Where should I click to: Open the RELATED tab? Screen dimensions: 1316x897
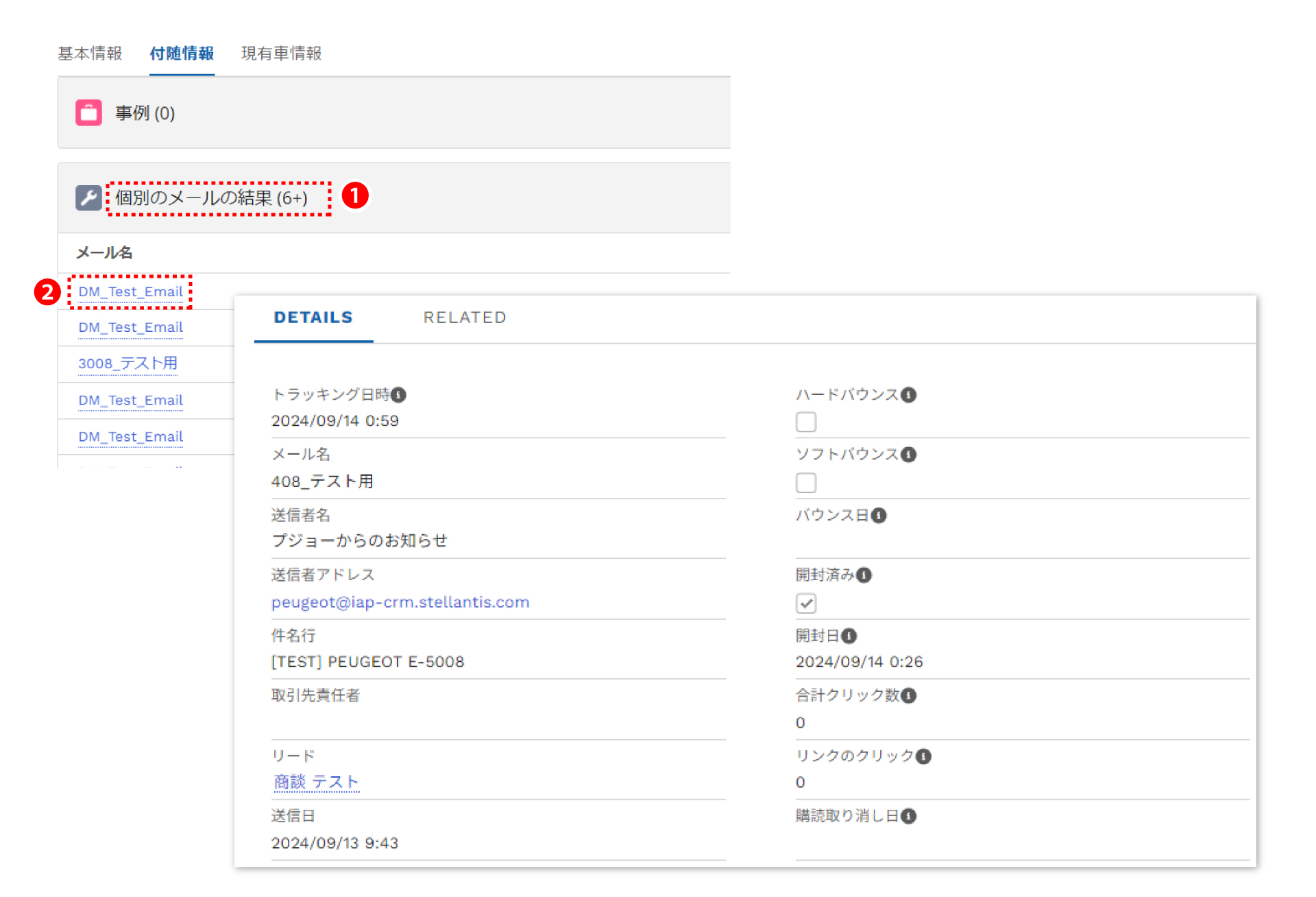(x=465, y=318)
